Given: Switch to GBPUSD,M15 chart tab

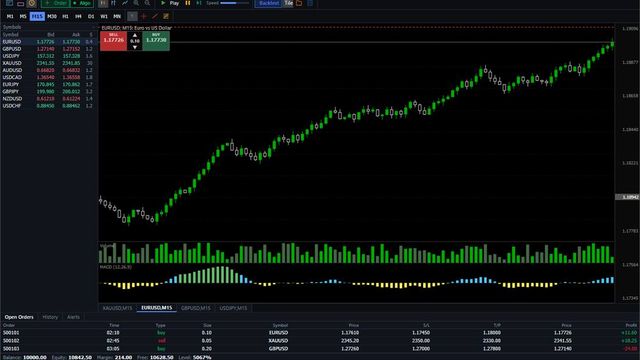Looking at the screenshot, I should [x=196, y=308].
